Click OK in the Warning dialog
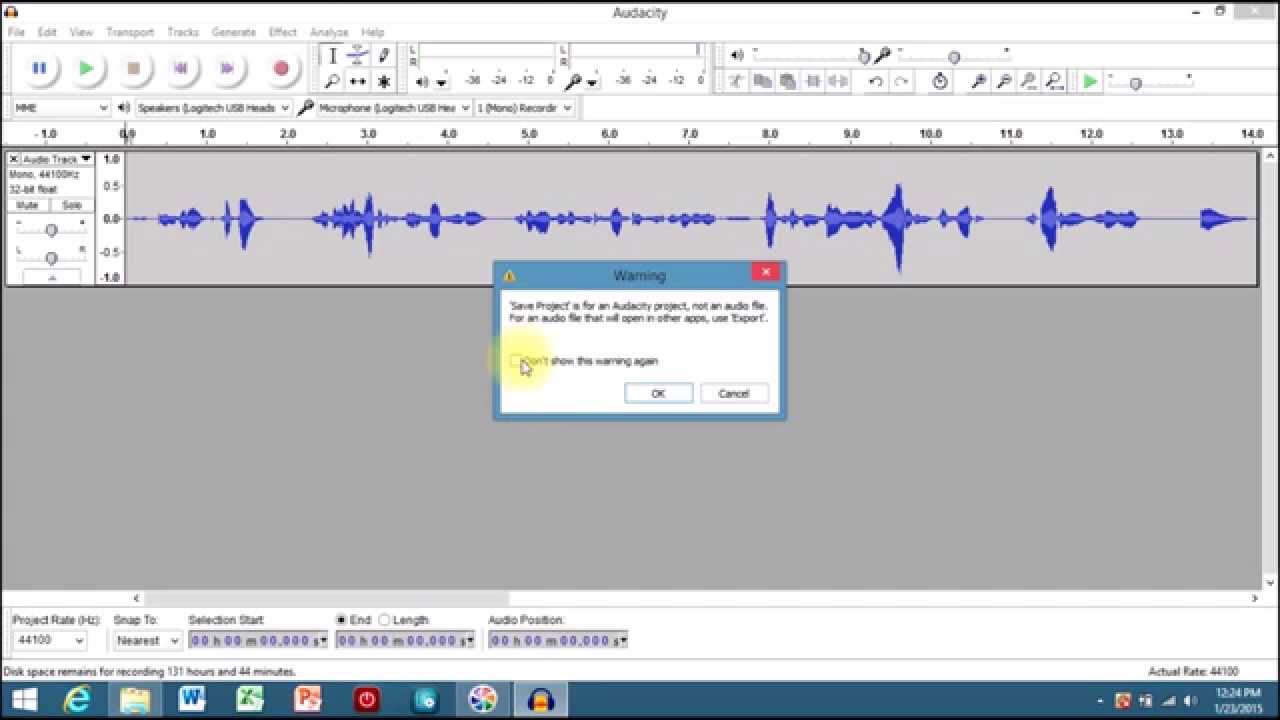This screenshot has height=720, width=1280. coord(658,394)
